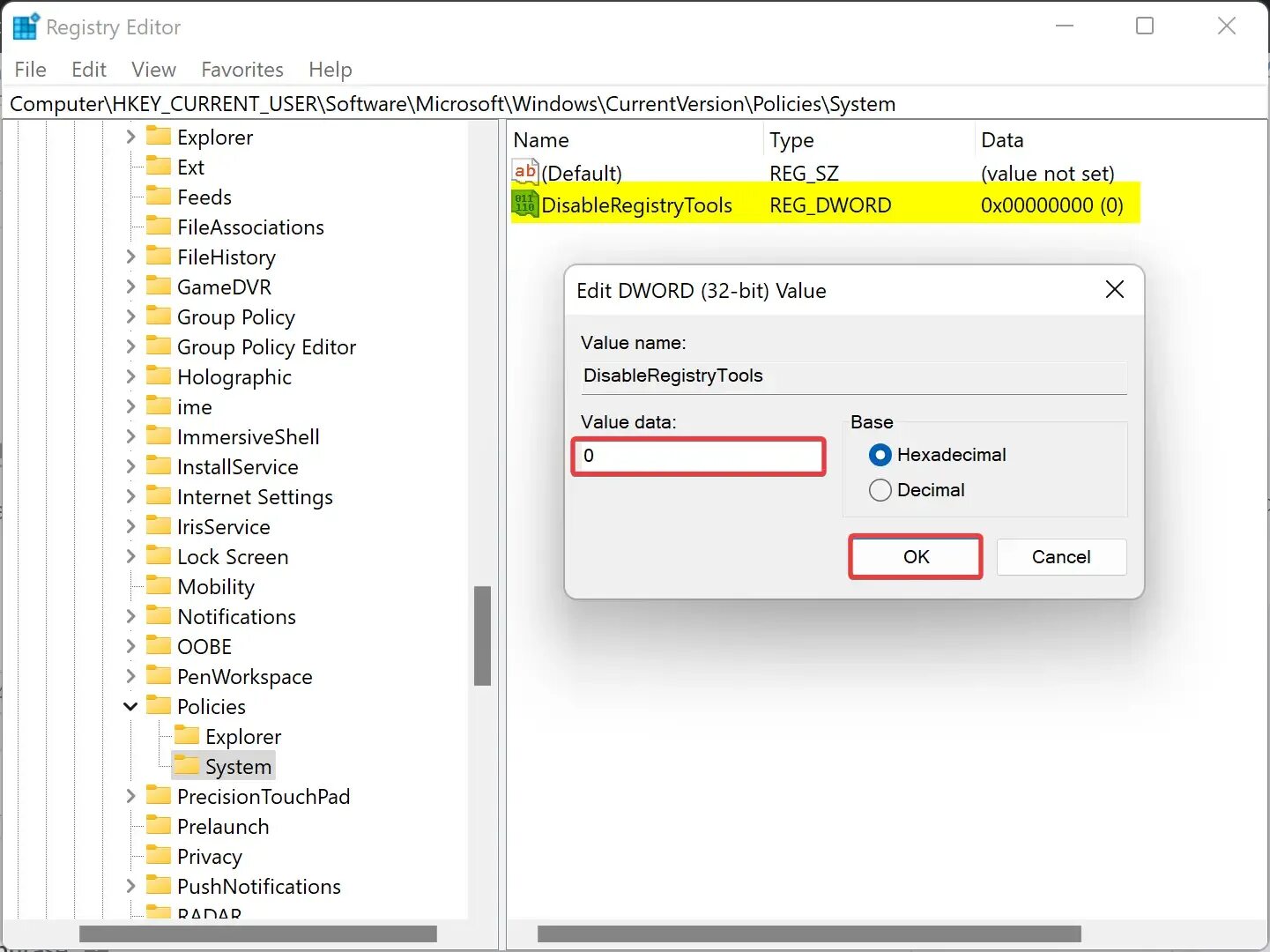
Task: Expand the Group Policy Editor key
Action: (130, 346)
